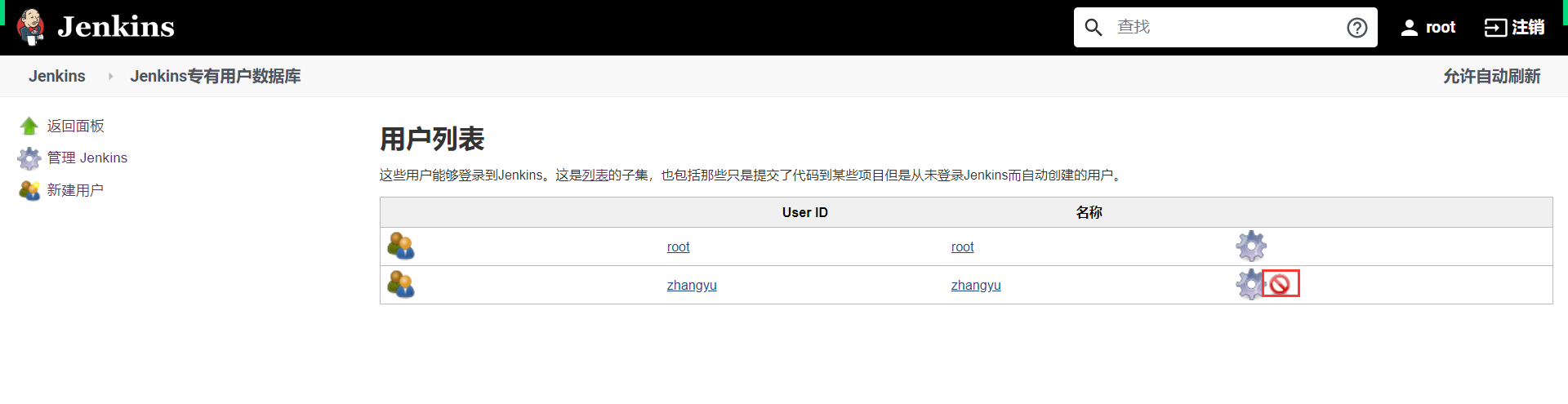Configure root user via gear icon
The height and width of the screenshot is (404, 1568).
[x=1251, y=246]
